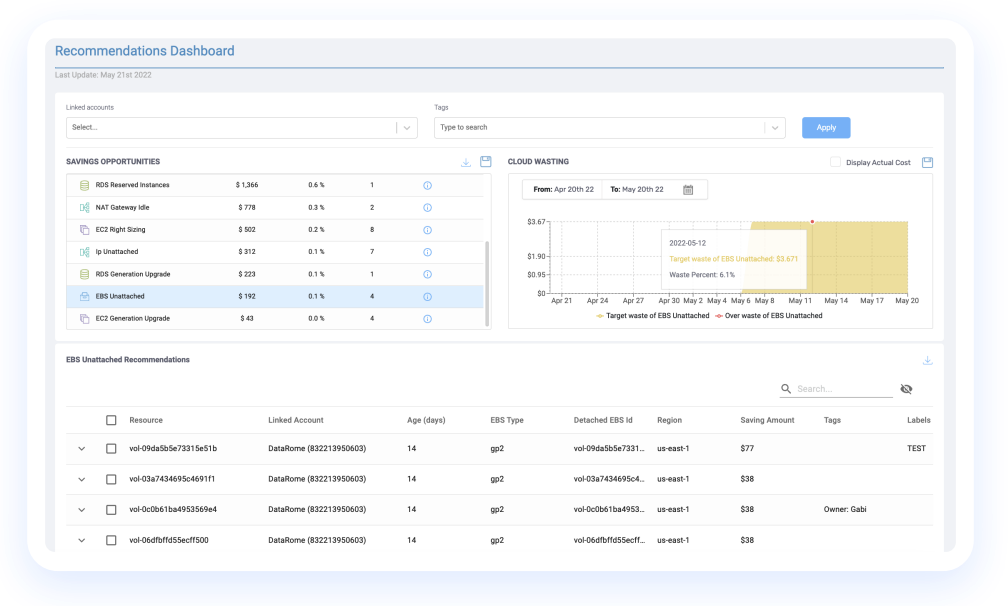
Task: Show info for RDS Reserved Instances
Action: (428, 185)
